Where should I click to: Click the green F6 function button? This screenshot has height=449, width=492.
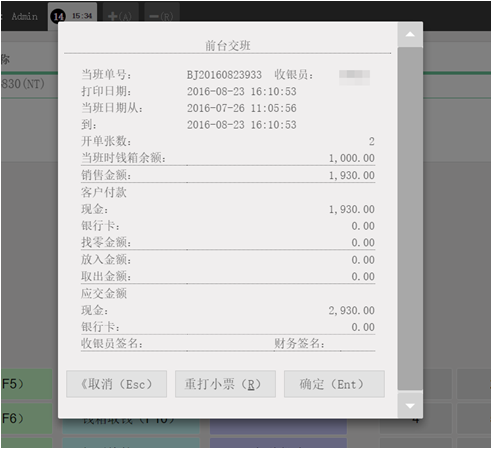point(27,418)
